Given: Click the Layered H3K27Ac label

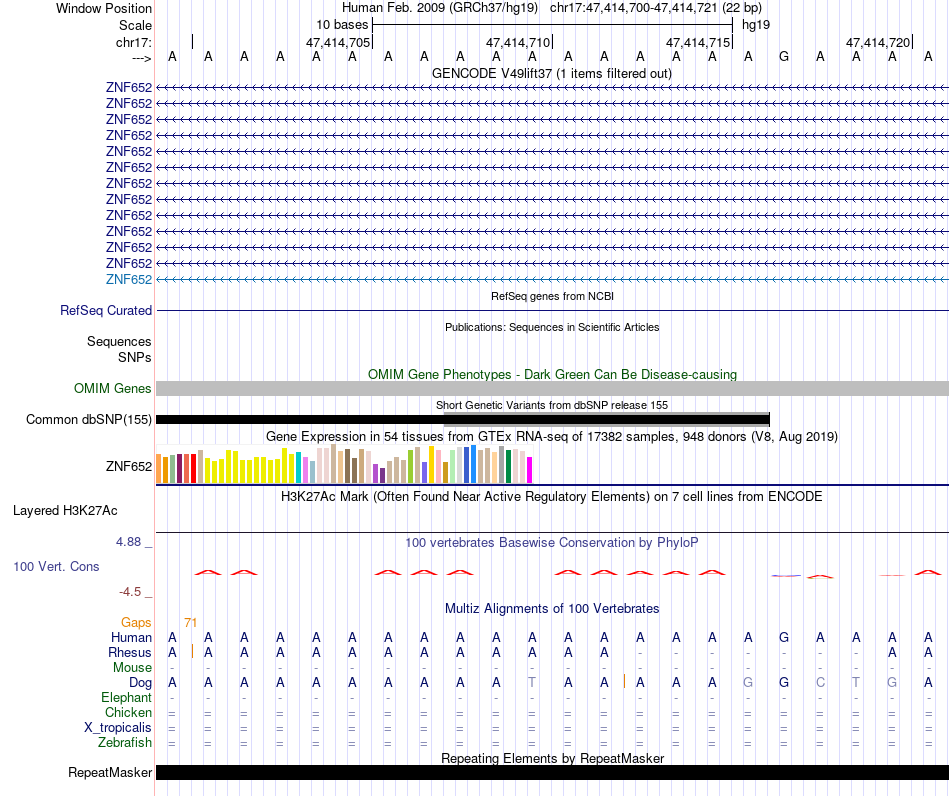Looking at the screenshot, I should [x=65, y=511].
